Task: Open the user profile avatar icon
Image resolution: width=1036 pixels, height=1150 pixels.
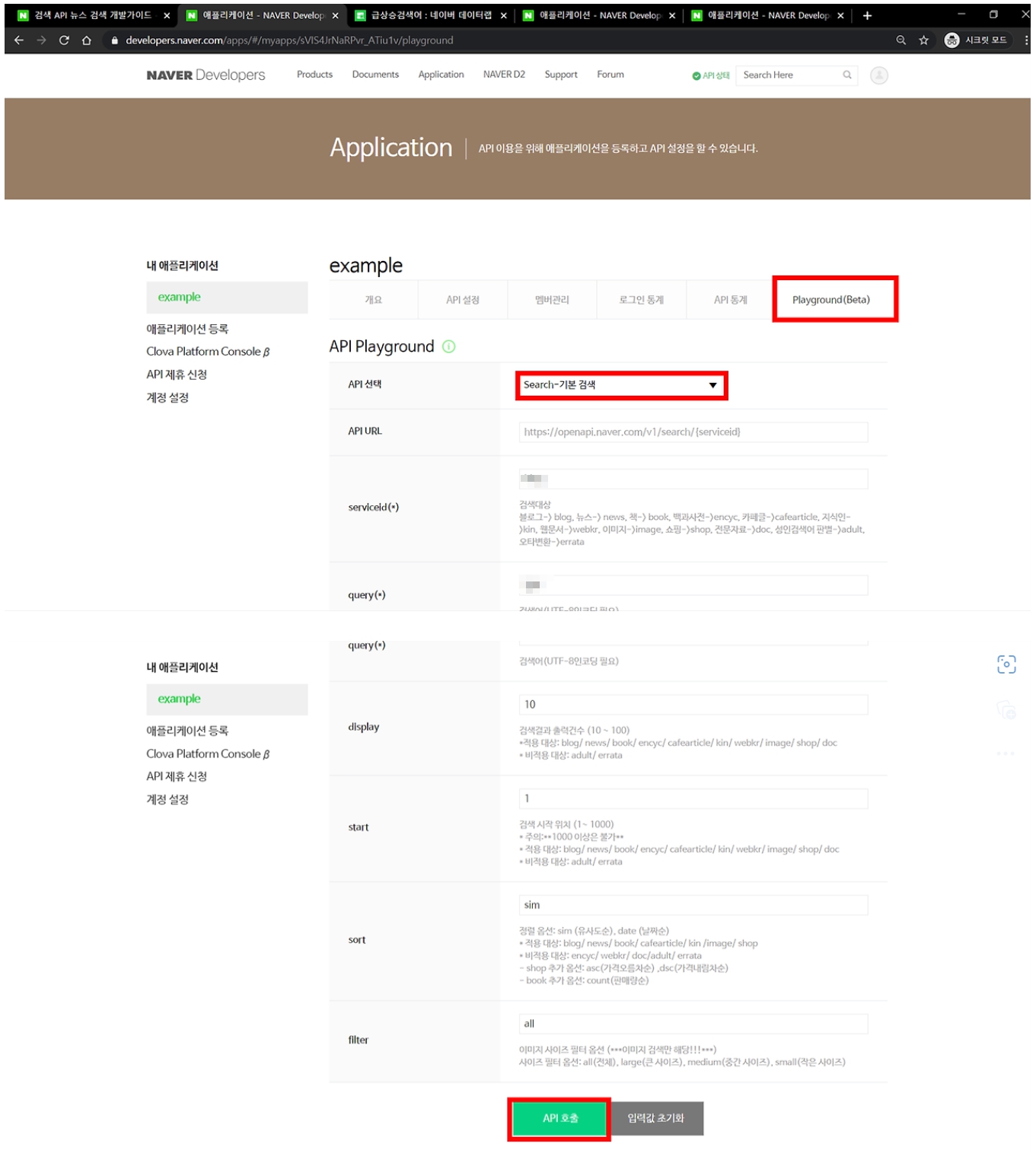Action: click(879, 75)
